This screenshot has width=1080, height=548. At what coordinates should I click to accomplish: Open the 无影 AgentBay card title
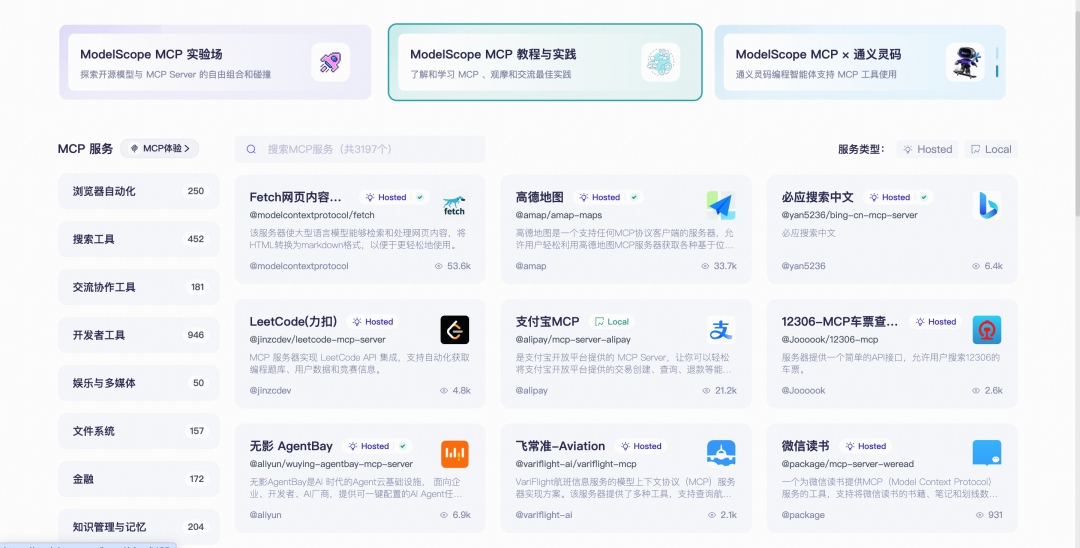coord(291,446)
